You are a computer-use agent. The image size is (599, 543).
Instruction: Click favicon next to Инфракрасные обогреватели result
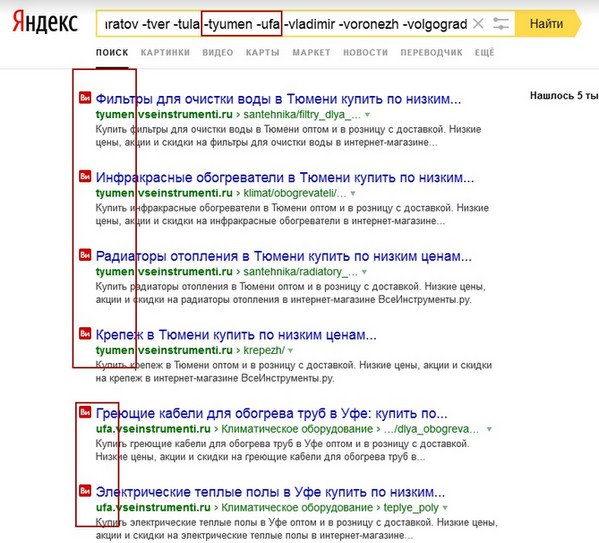[85, 176]
